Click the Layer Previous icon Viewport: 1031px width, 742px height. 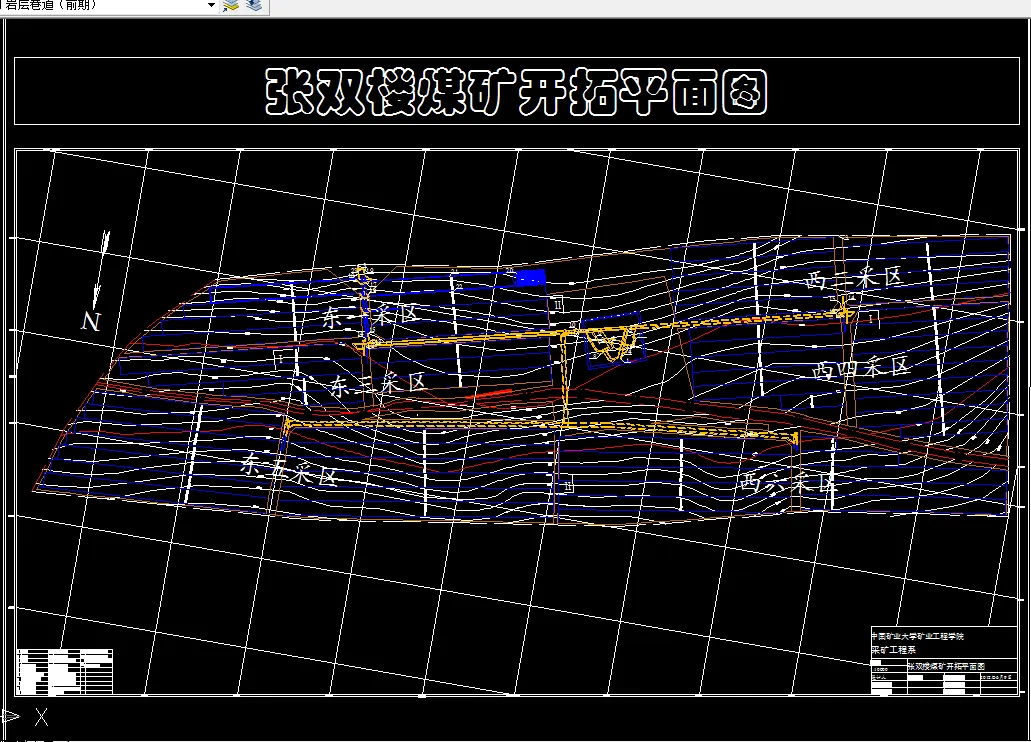pyautogui.click(x=254, y=5)
